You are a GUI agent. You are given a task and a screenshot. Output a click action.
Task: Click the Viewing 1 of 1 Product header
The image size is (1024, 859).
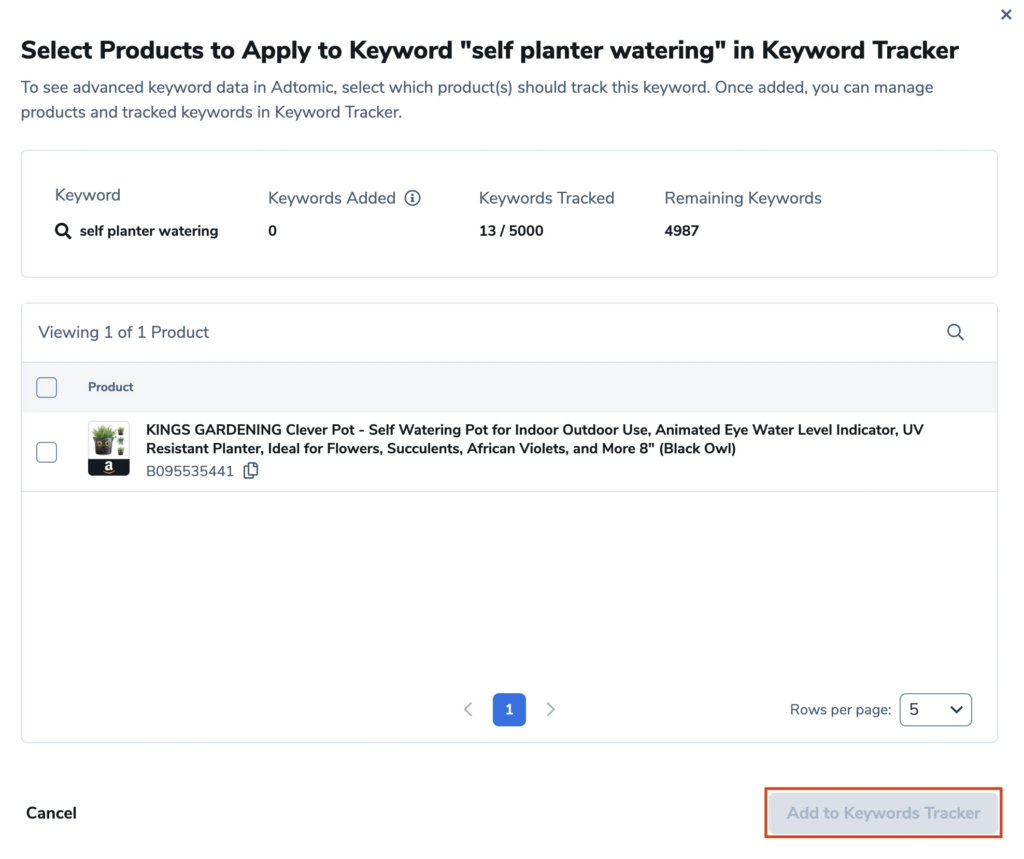(x=123, y=331)
